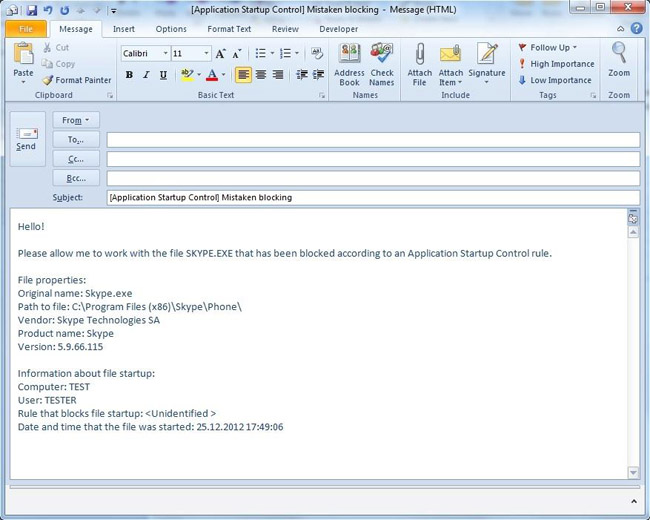Click Attach Item envelope icon
Image resolution: width=650 pixels, height=520 pixels.
coord(451,55)
